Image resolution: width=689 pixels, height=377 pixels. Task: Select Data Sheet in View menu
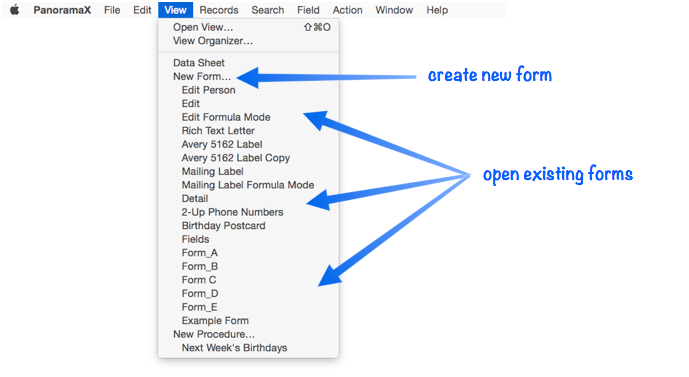click(249, 63)
